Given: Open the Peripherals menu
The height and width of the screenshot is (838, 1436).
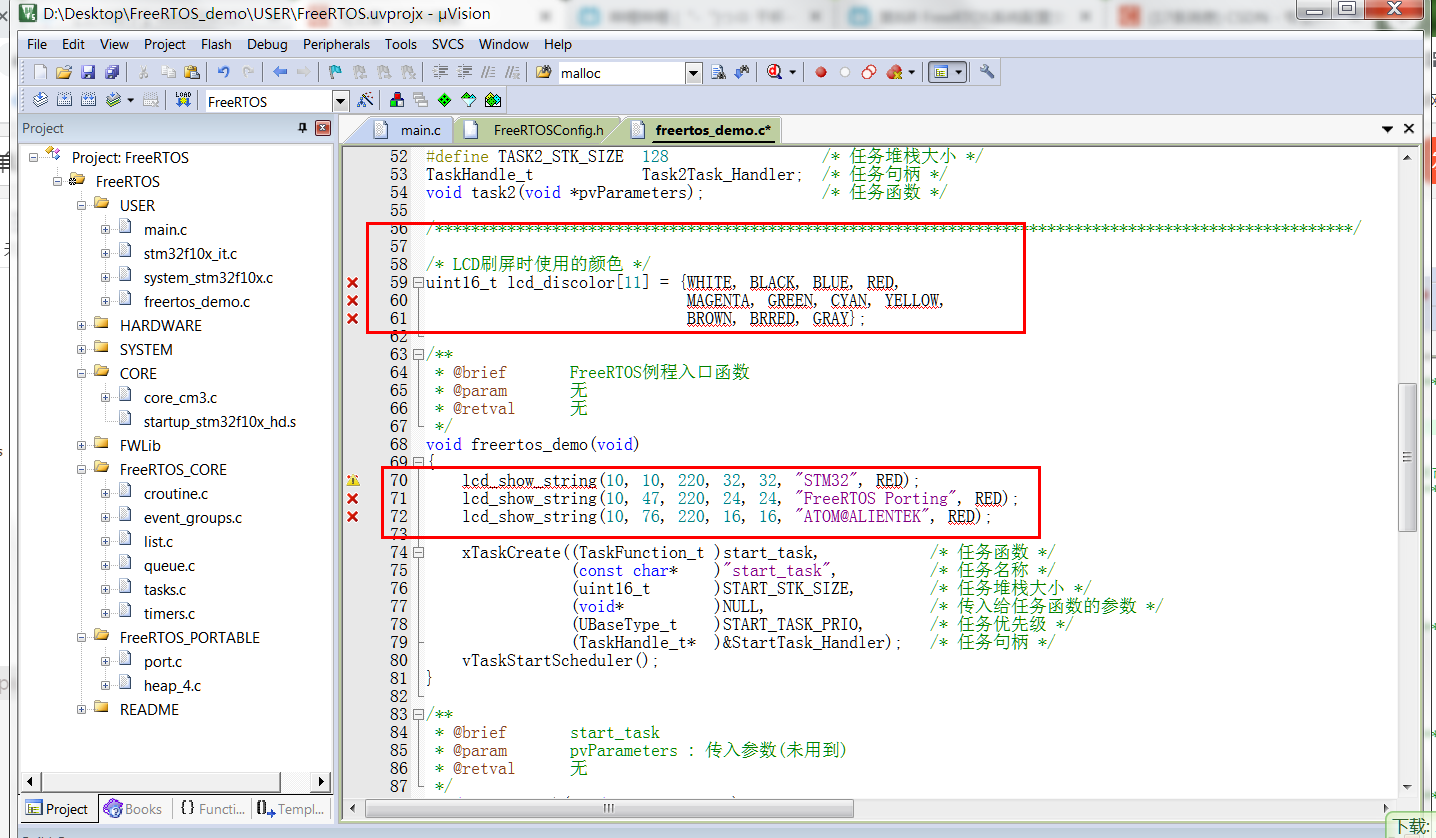Looking at the screenshot, I should point(336,44).
